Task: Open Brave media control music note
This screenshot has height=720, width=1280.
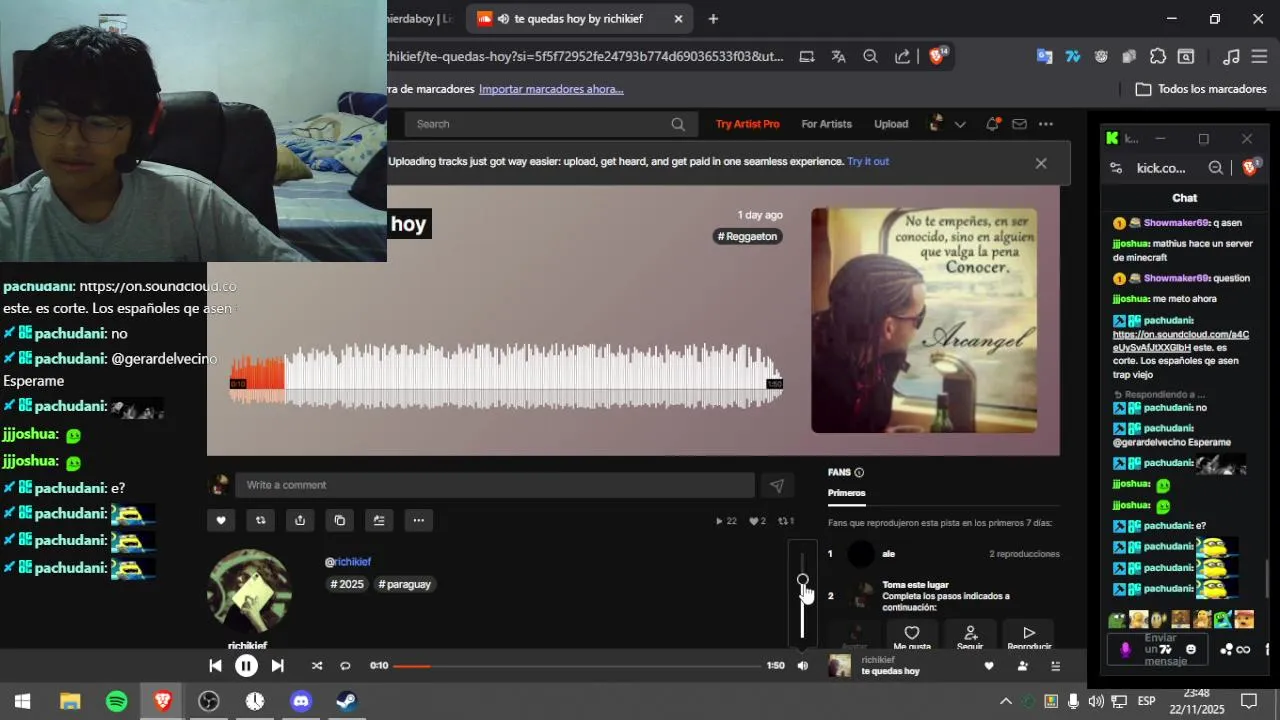Action: pyautogui.click(x=1232, y=56)
